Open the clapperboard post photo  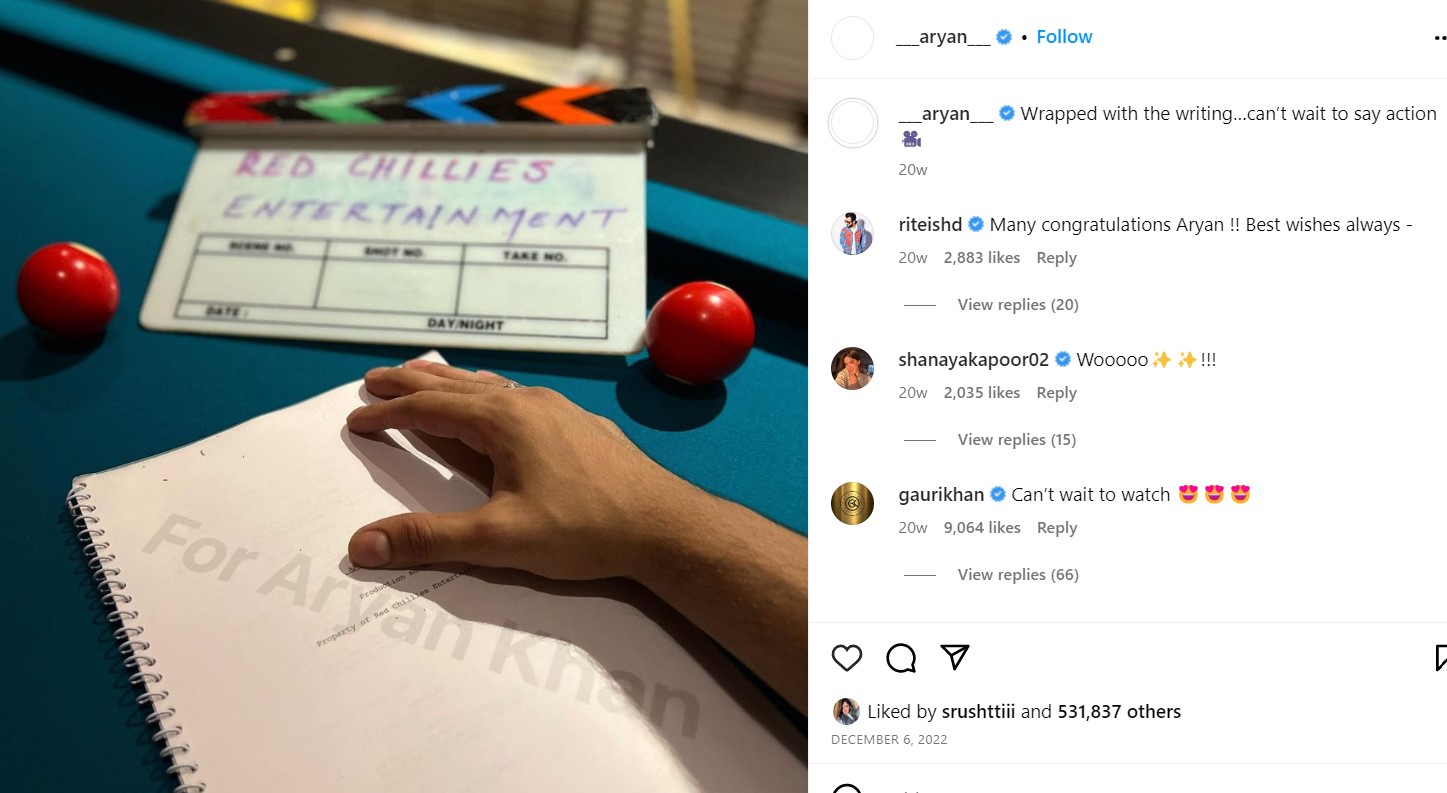click(x=404, y=396)
